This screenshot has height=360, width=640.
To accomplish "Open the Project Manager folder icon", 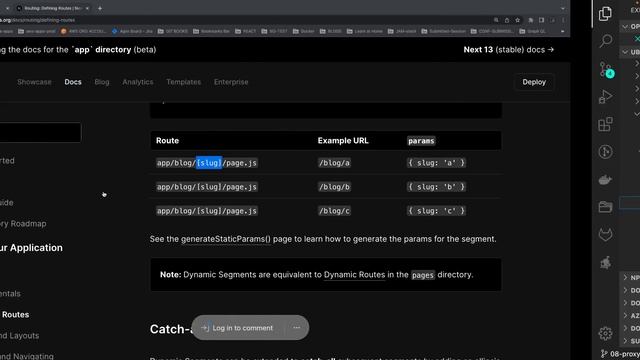I will click(x=605, y=207).
